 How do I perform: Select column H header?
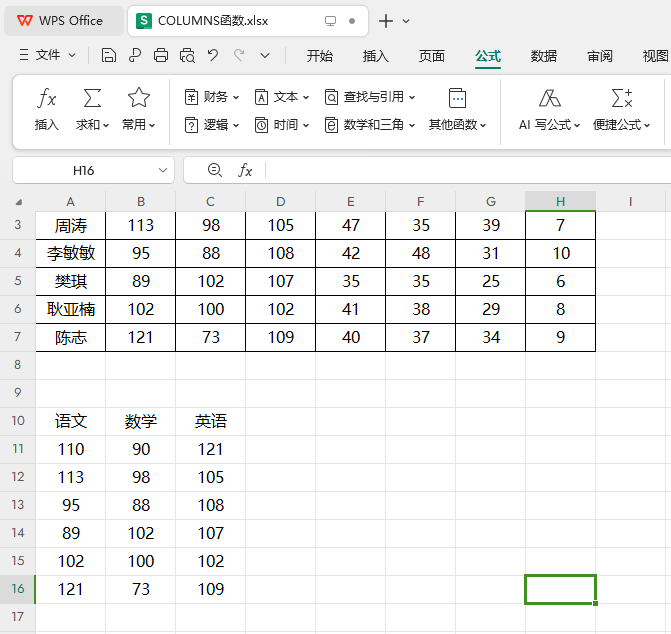point(561,201)
